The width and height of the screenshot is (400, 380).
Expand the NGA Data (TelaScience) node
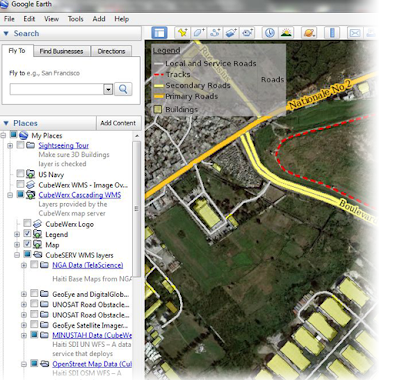24,266
